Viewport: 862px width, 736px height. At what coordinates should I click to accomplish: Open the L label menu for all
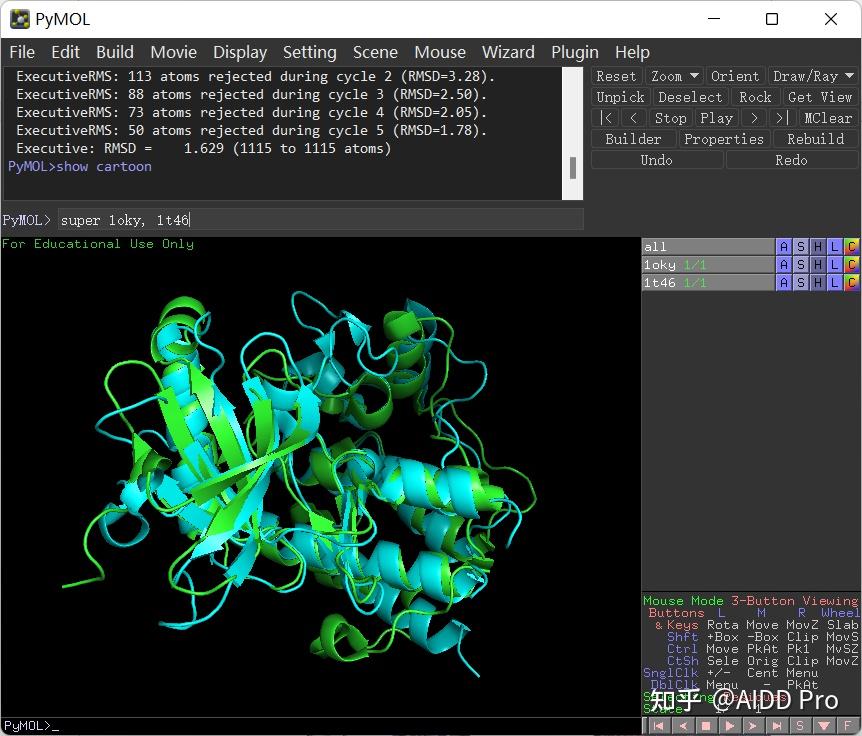pyautogui.click(x=835, y=247)
